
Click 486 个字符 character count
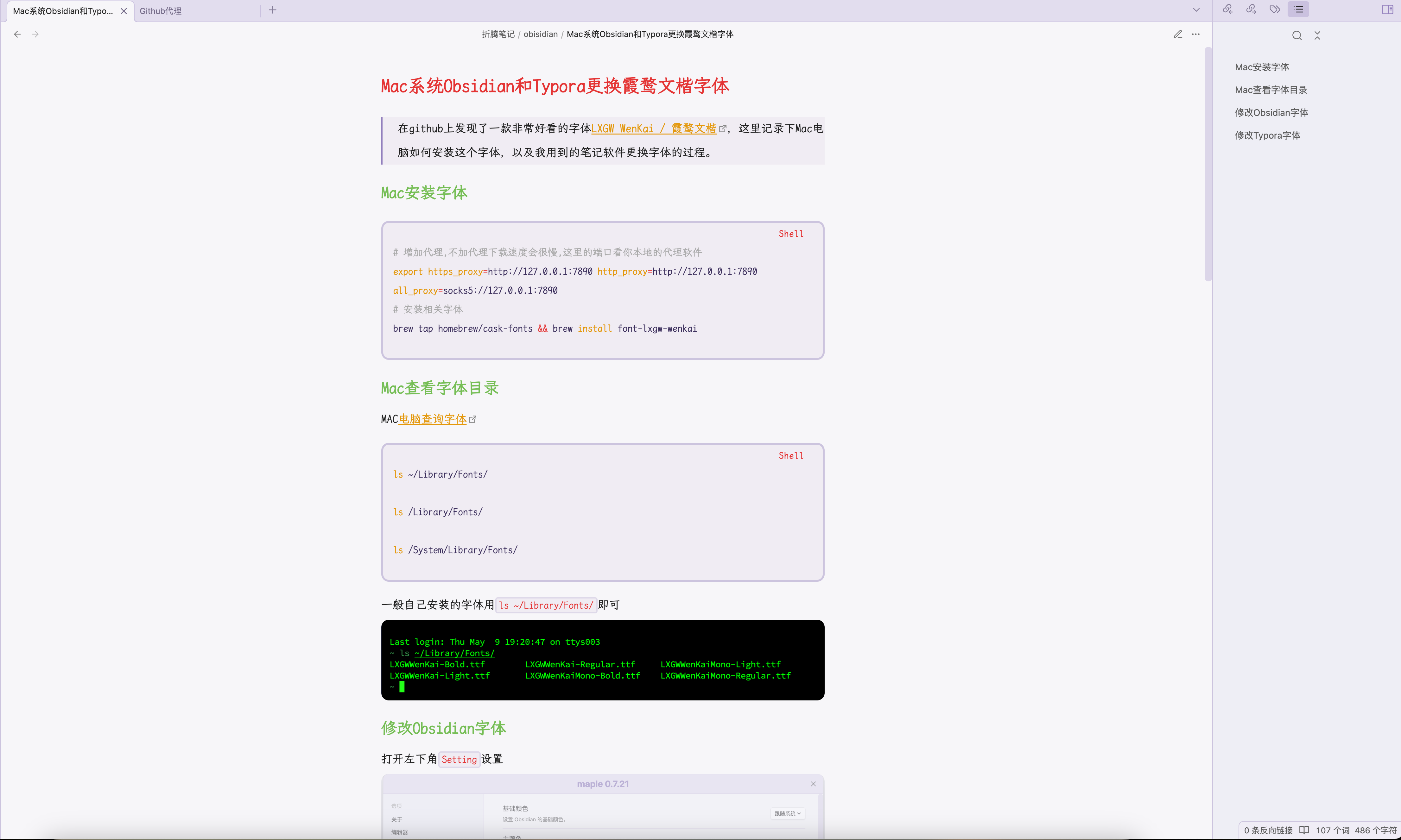click(1376, 831)
